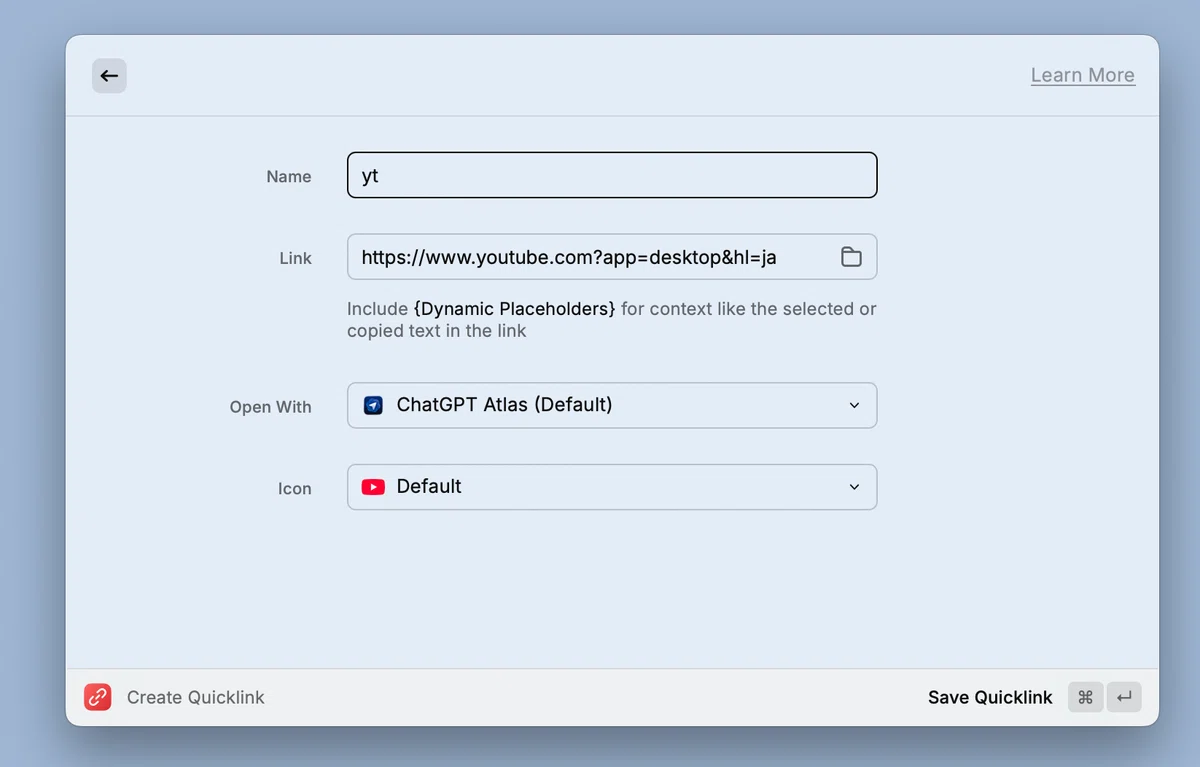Image resolution: width=1200 pixels, height=767 pixels.
Task: Click the Name field label
Action: click(289, 176)
